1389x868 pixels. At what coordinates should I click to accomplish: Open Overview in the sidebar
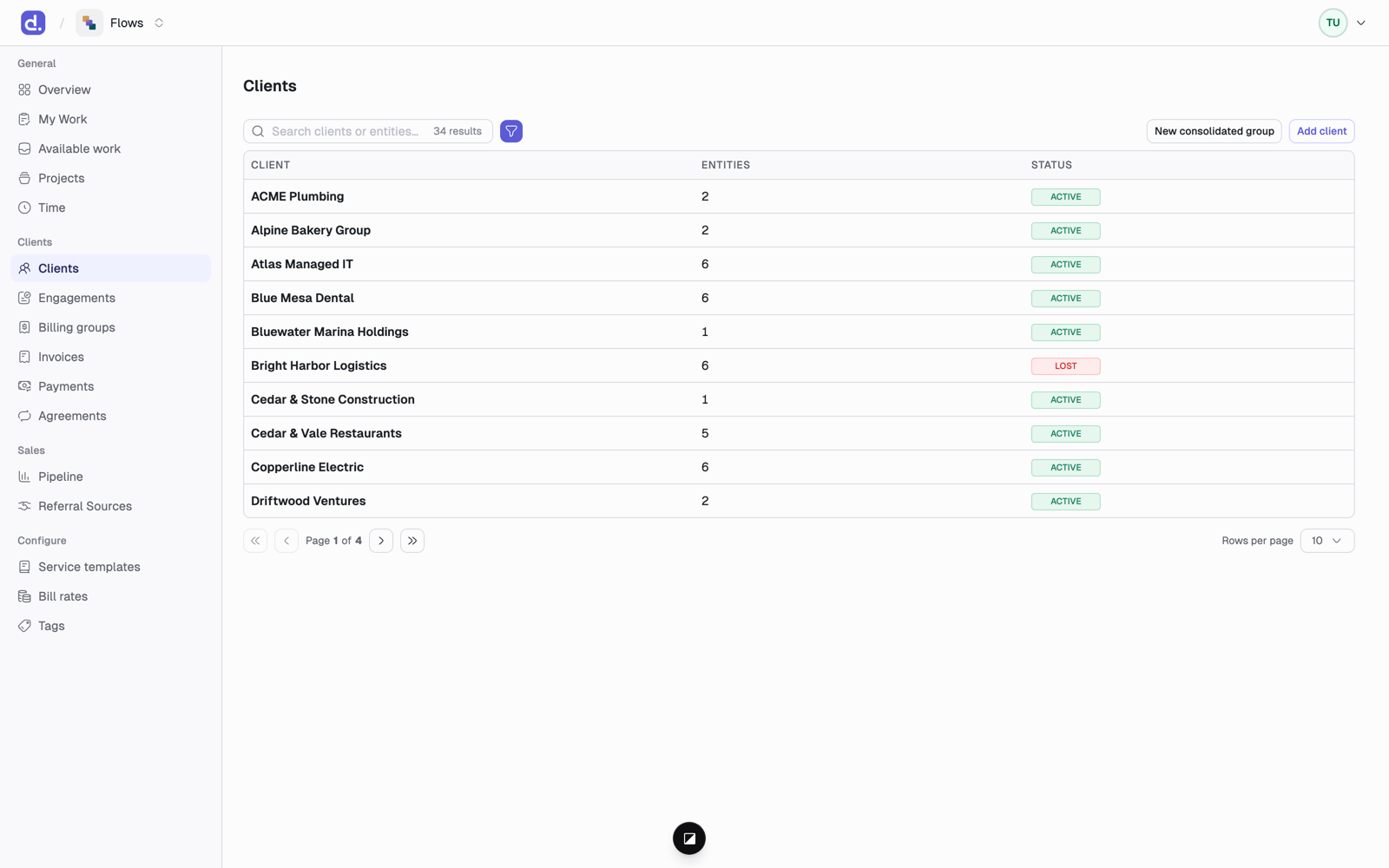[x=110, y=89]
